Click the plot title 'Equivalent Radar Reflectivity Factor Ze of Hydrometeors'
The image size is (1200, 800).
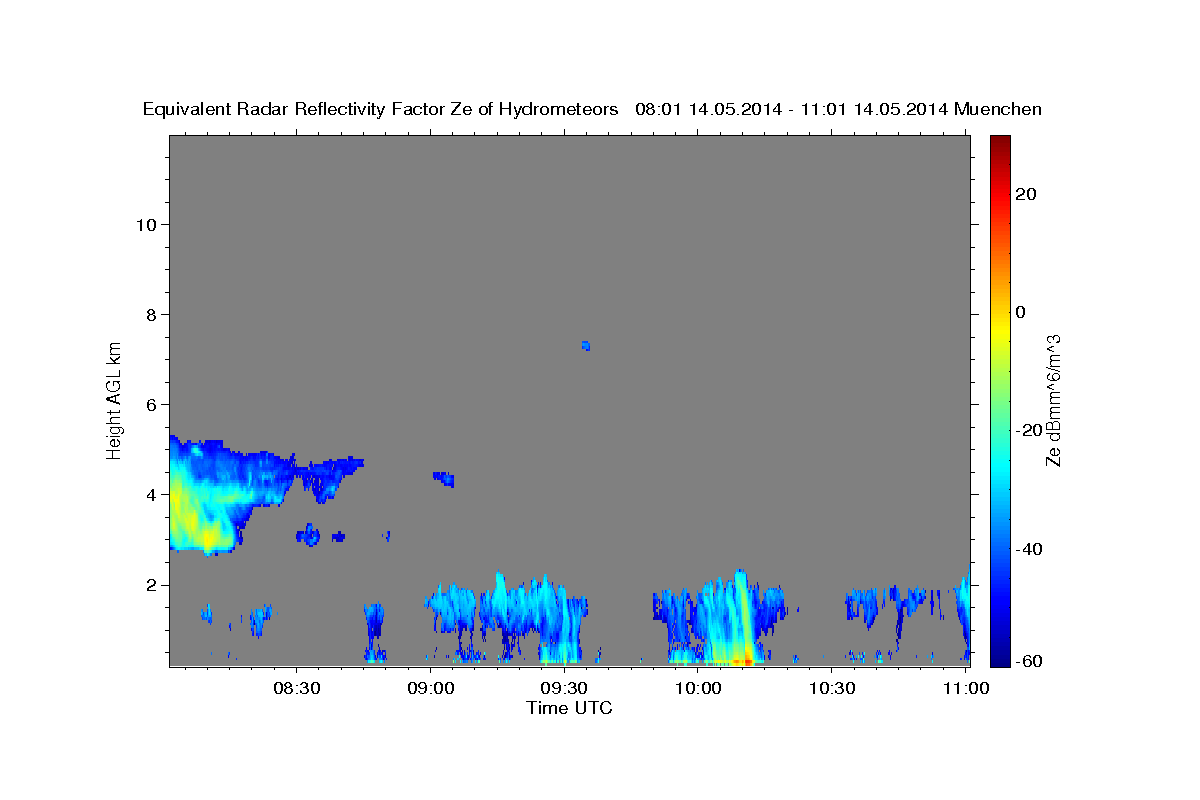coord(380,110)
